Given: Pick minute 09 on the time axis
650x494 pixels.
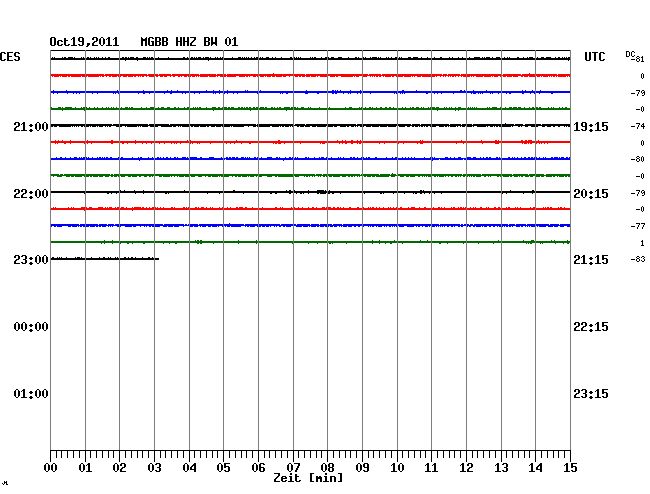Looking at the screenshot, I should tap(362, 467).
